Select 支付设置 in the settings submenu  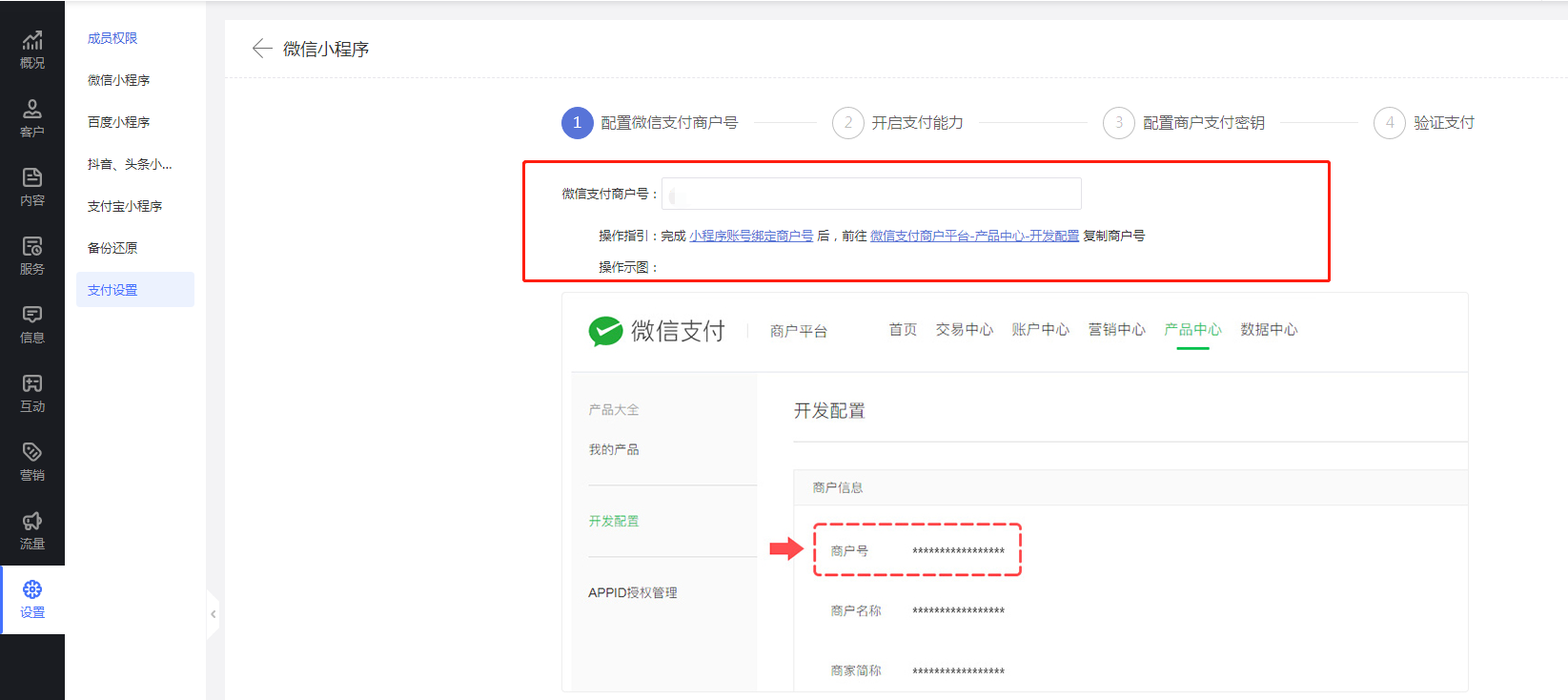pyautogui.click(x=135, y=290)
